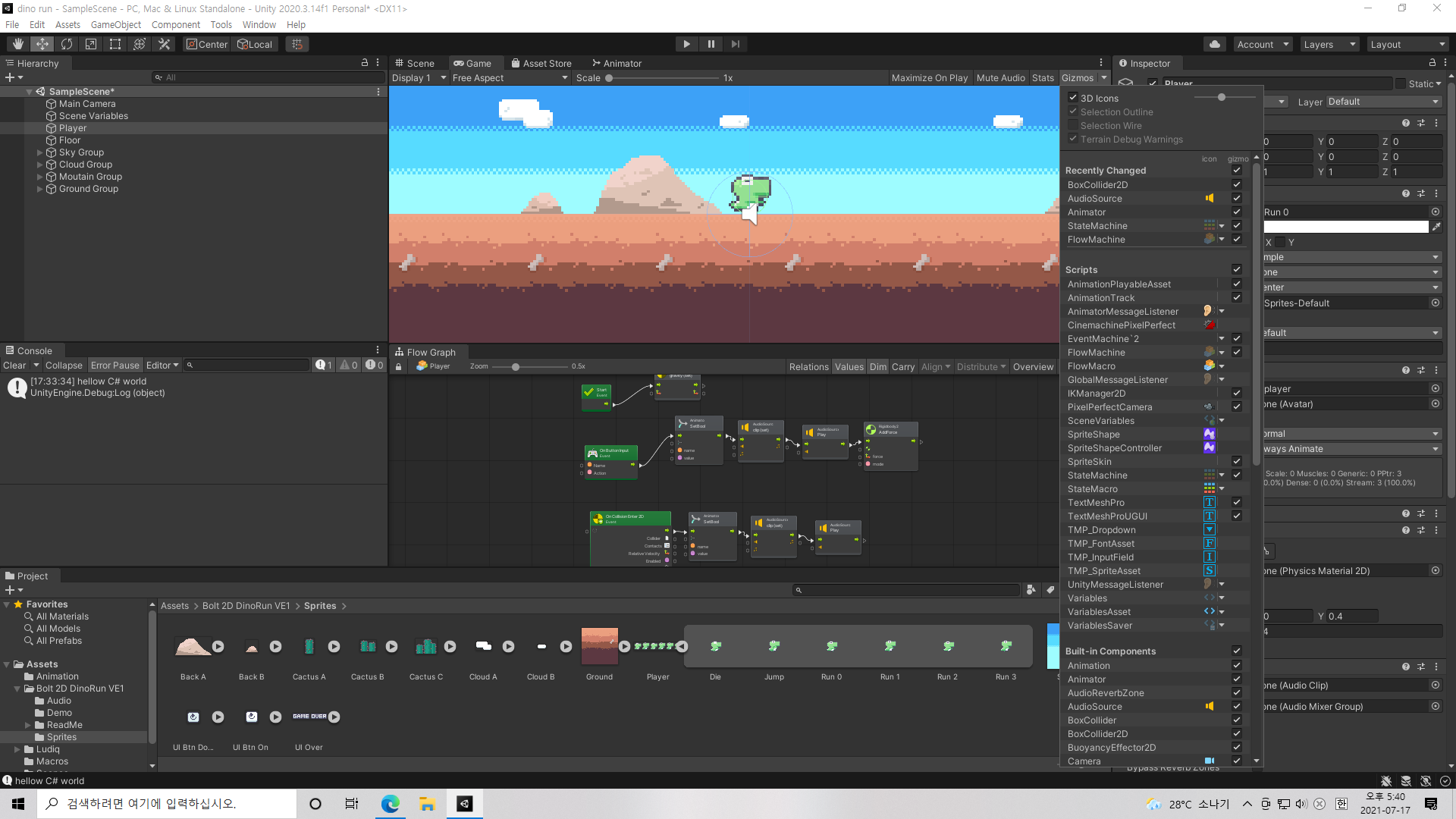Open the console Editor dropdown
1456x819 pixels.
162,366
